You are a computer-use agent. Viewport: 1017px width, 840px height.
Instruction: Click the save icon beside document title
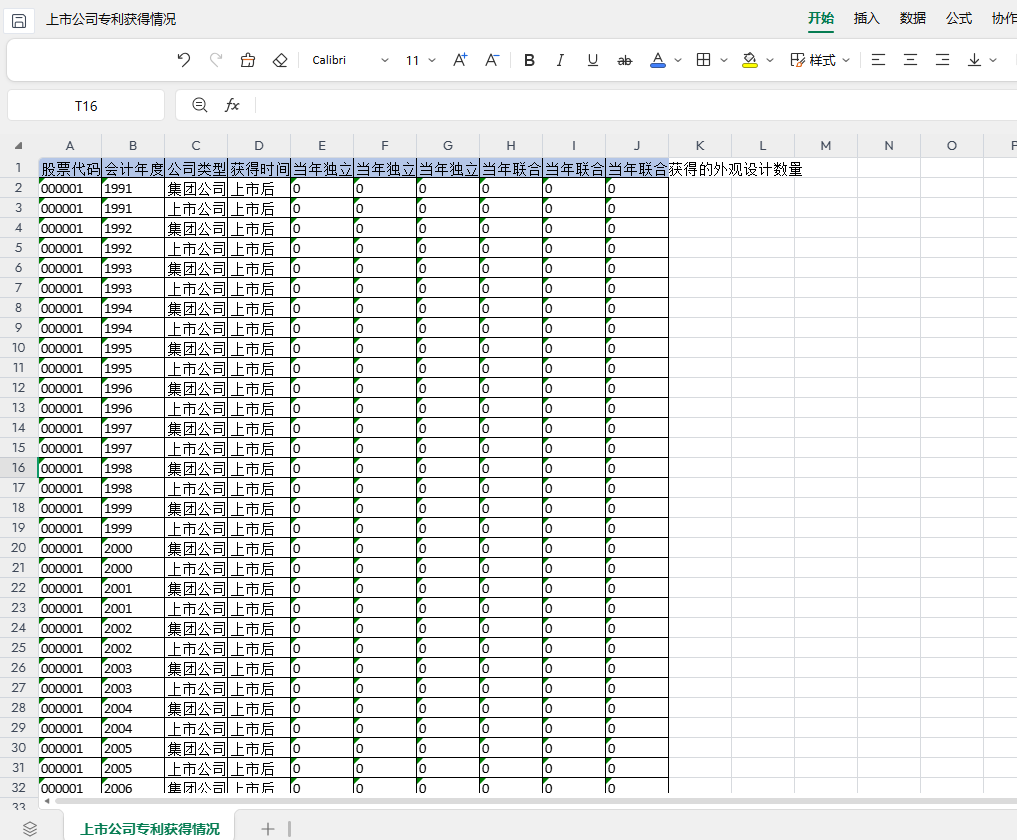[x=19, y=20]
